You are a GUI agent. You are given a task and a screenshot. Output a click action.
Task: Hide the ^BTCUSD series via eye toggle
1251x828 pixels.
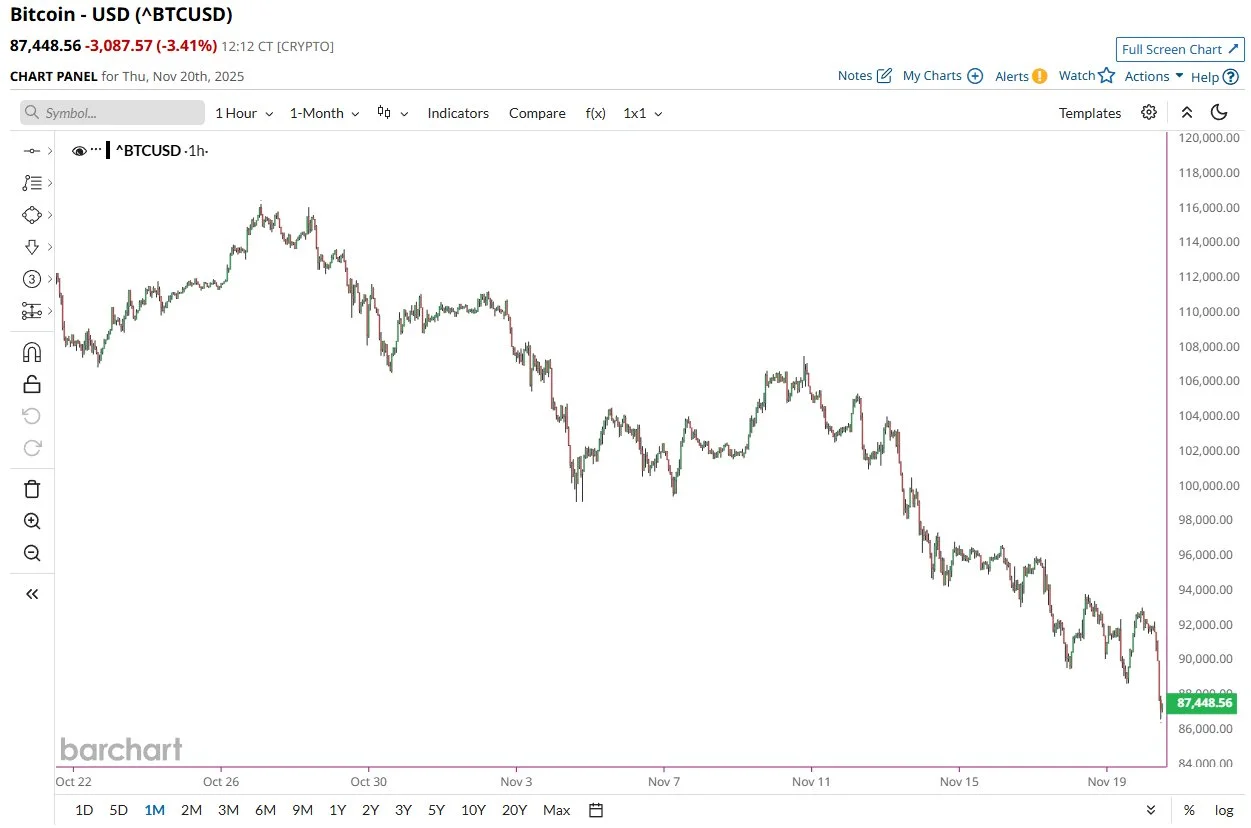(x=79, y=150)
